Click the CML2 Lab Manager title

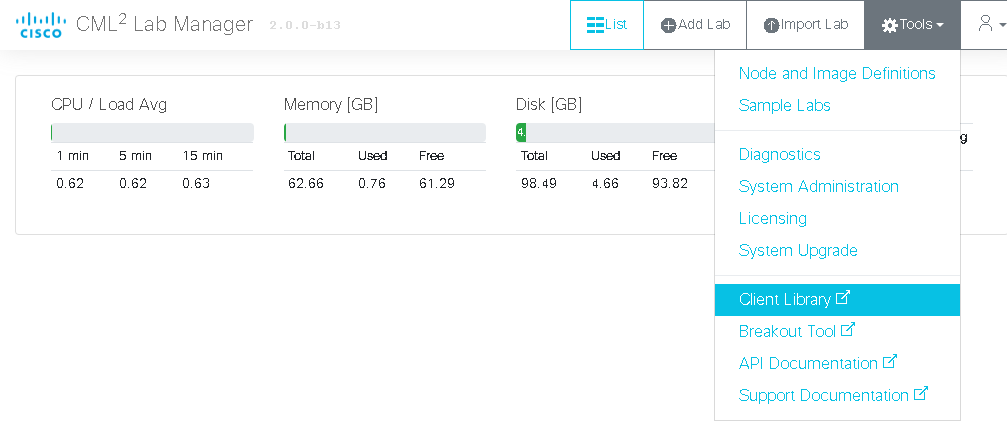[x=164, y=24]
